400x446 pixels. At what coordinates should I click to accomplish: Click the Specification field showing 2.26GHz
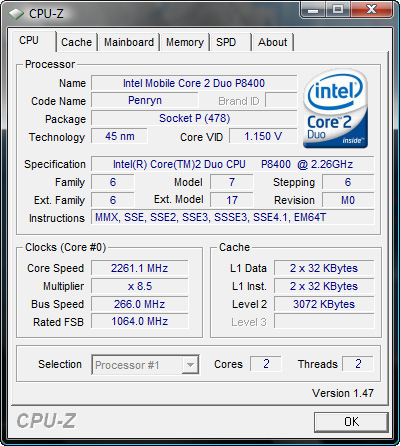(x=233, y=164)
